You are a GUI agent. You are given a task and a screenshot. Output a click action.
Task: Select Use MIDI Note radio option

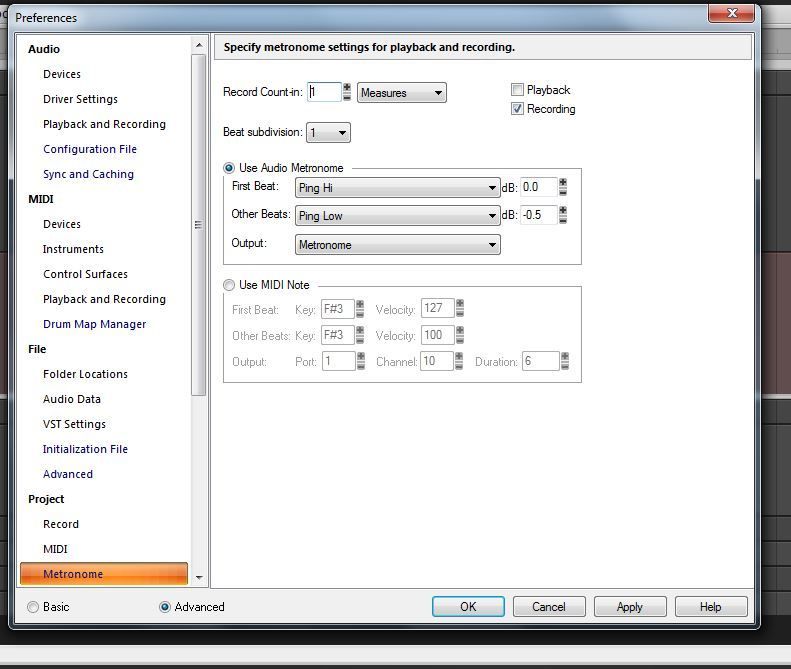[x=230, y=285]
